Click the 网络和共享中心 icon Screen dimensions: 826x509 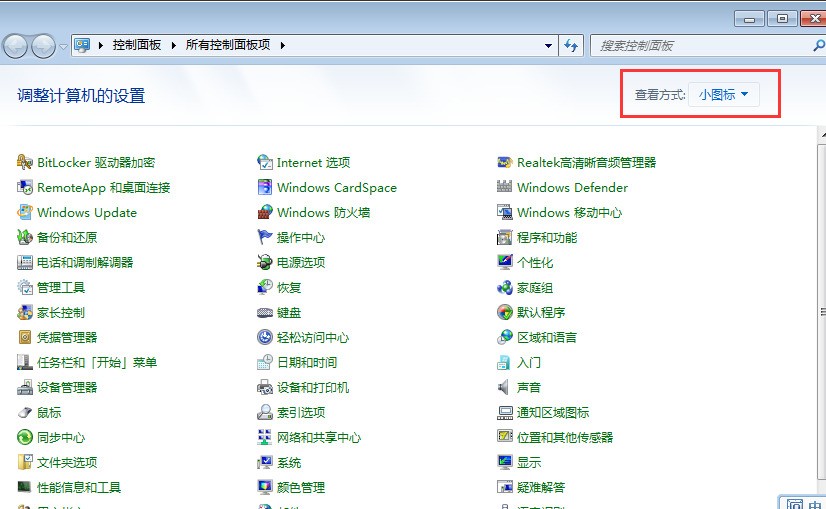264,437
